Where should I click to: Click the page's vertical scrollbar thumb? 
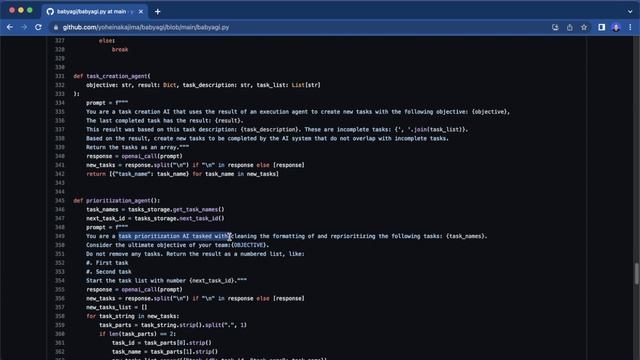click(636, 274)
